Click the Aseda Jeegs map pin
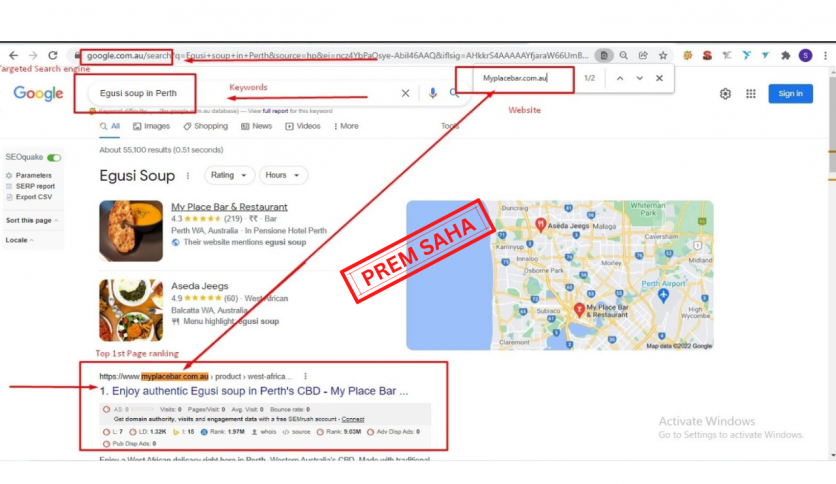836x484 pixels. 540,224
